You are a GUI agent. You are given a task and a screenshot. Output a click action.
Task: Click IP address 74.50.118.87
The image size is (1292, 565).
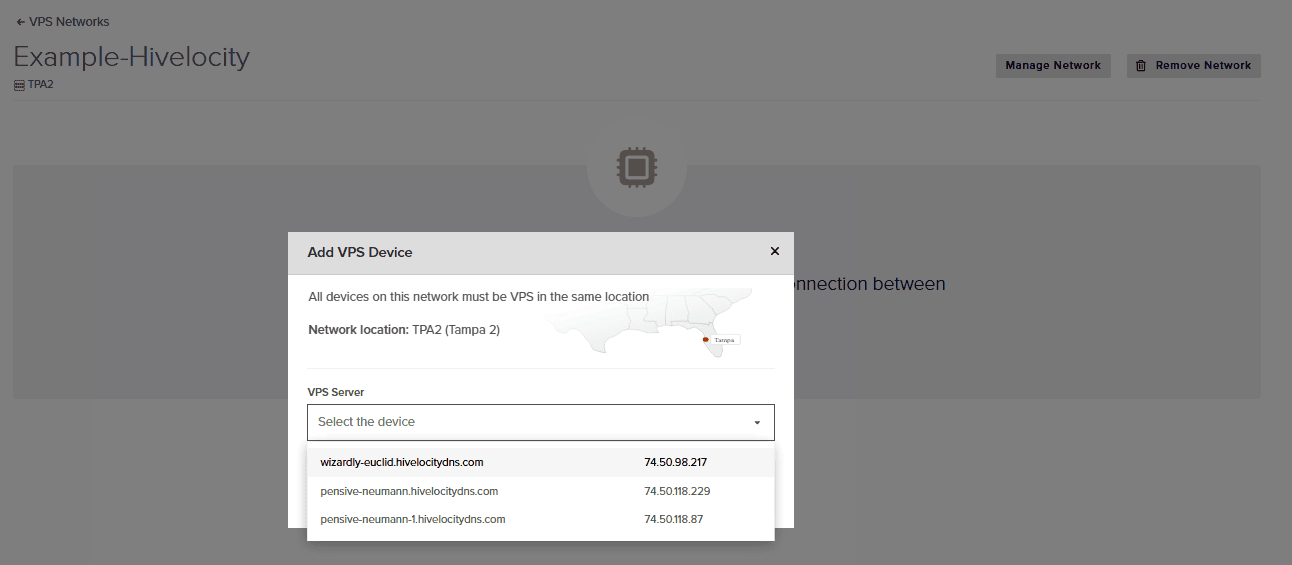click(x=674, y=519)
